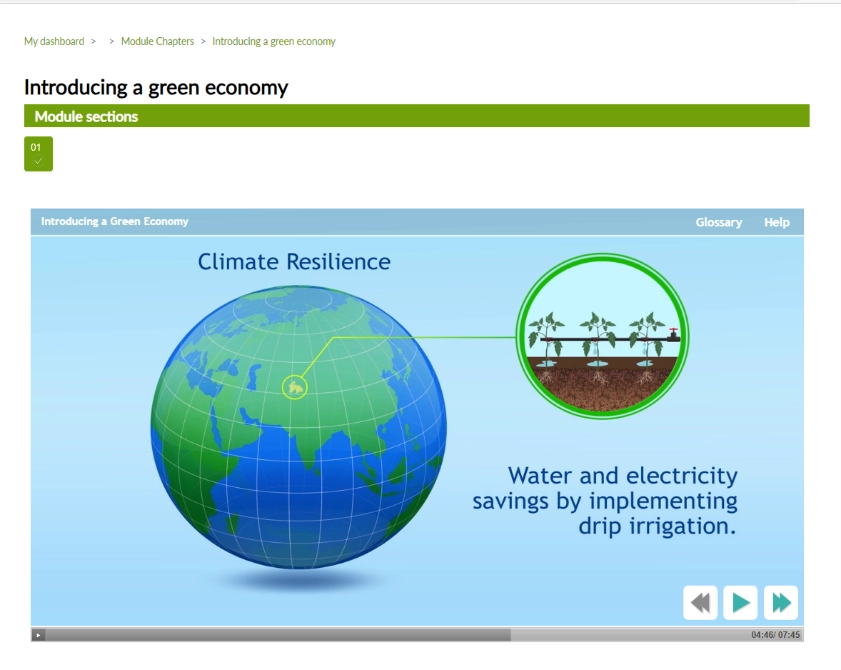841x670 pixels.
Task: Click the 04:46/ 07:45 time display
Action: tap(776, 635)
